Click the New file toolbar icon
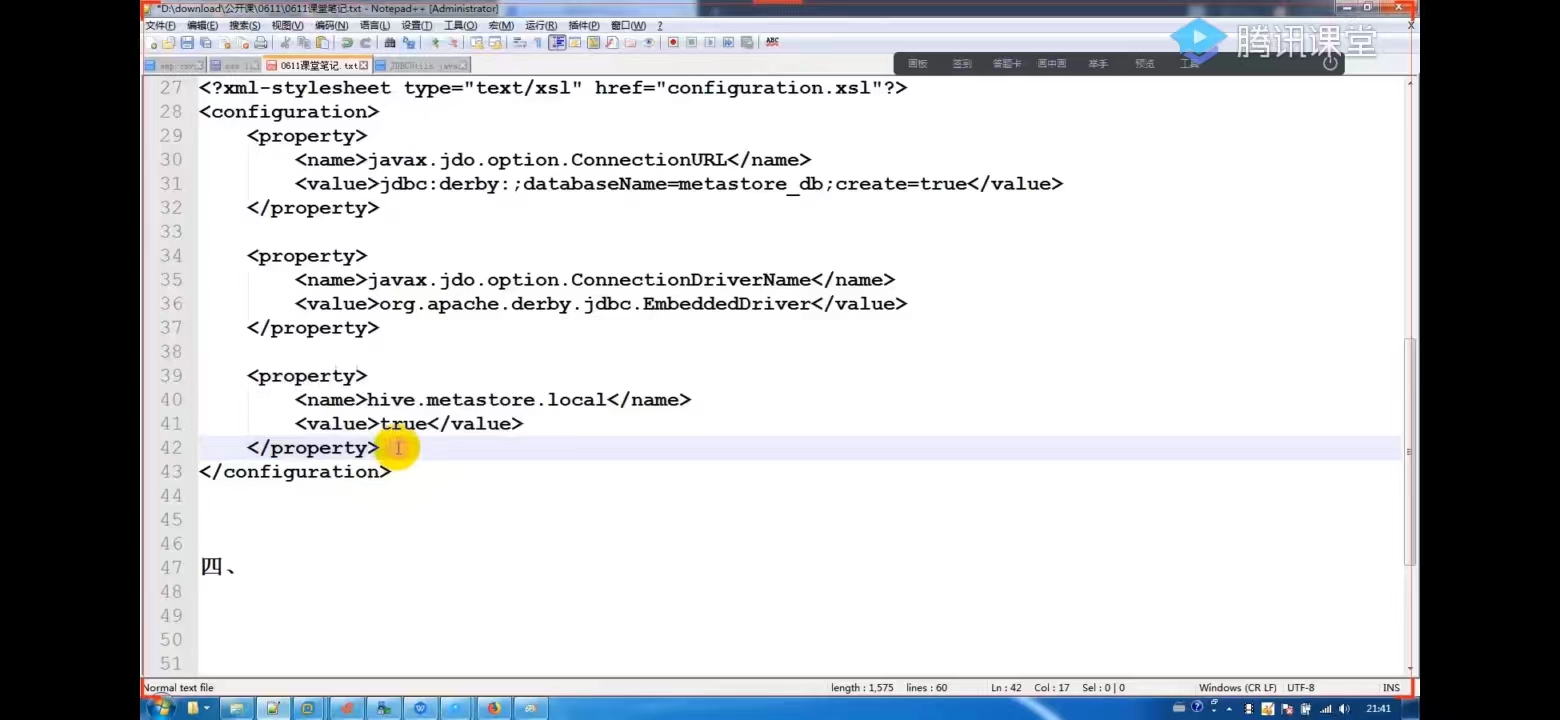Screen dimensions: 1560x720 pos(153,43)
